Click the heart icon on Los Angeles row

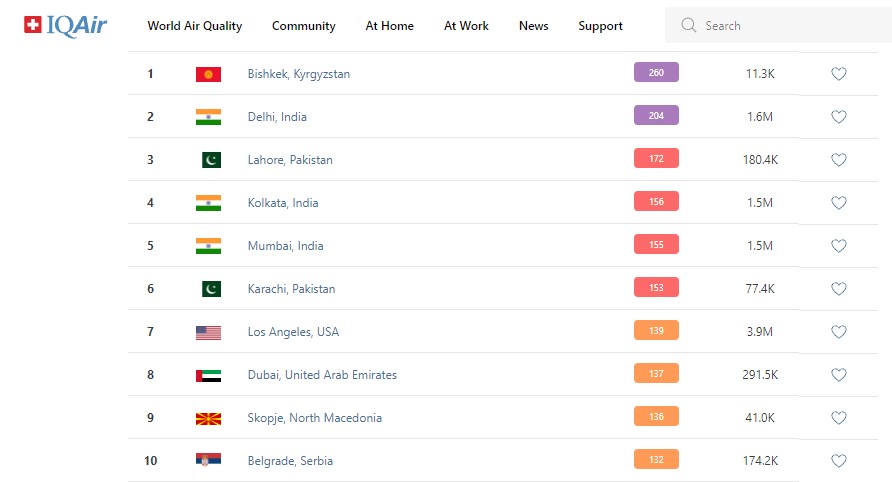point(839,332)
